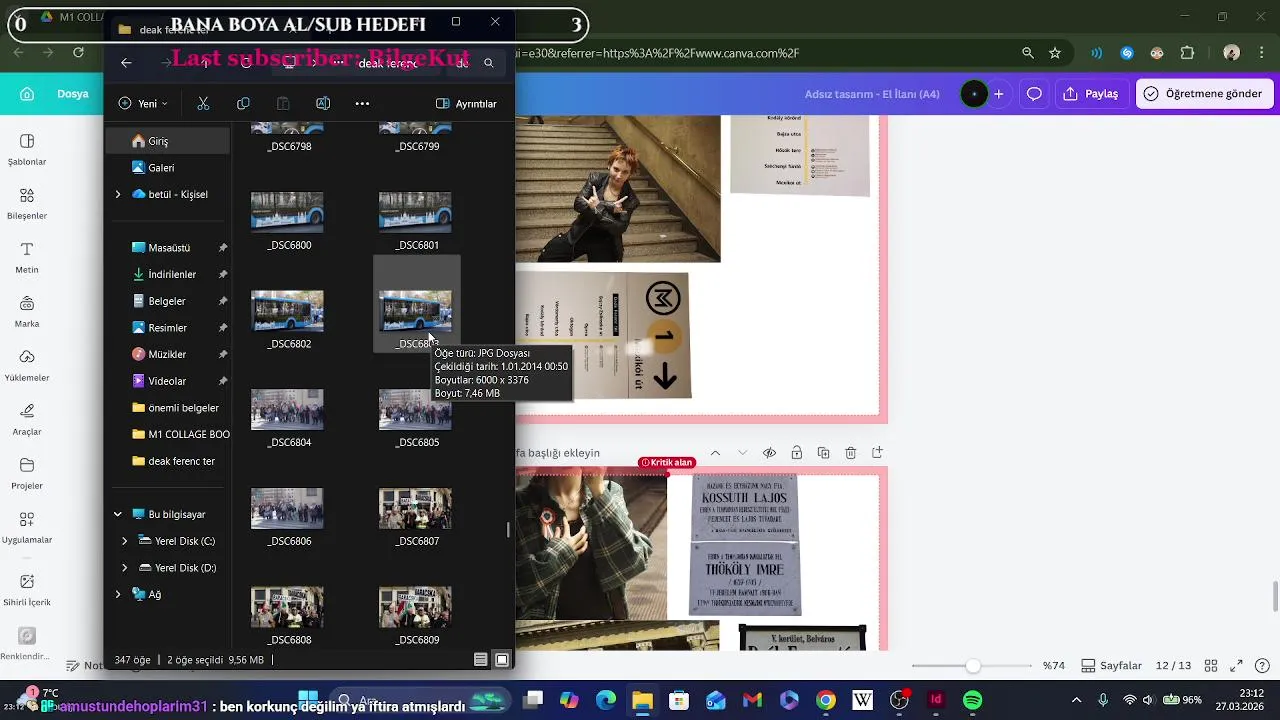The height and width of the screenshot is (720, 1280).
Task: Open Bileşenler panel in Canva sidebar
Action: click(27, 203)
